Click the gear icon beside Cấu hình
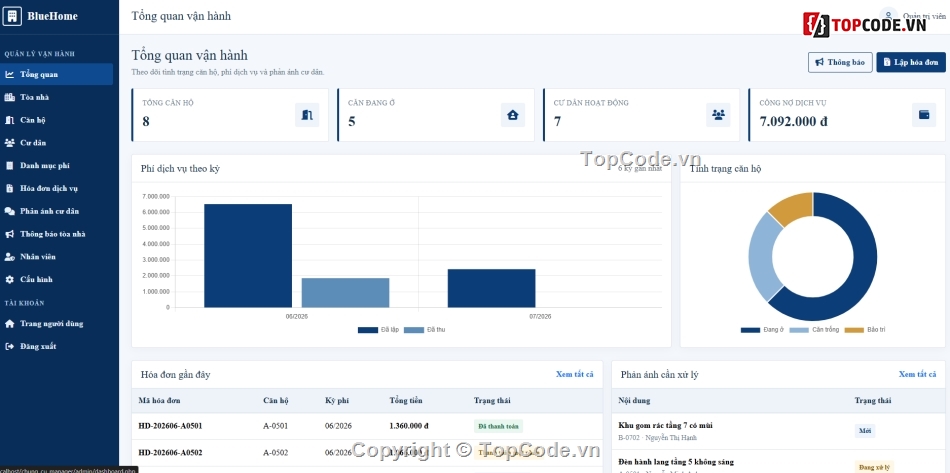Viewport: 950px width, 473px height. pyautogui.click(x=9, y=280)
